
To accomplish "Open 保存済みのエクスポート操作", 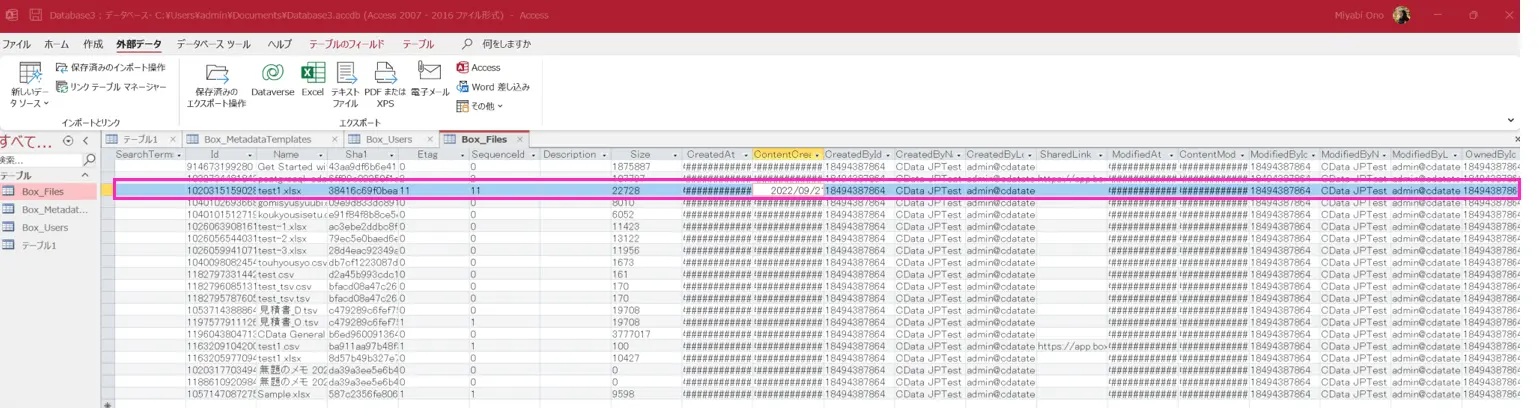I will click(x=216, y=84).
